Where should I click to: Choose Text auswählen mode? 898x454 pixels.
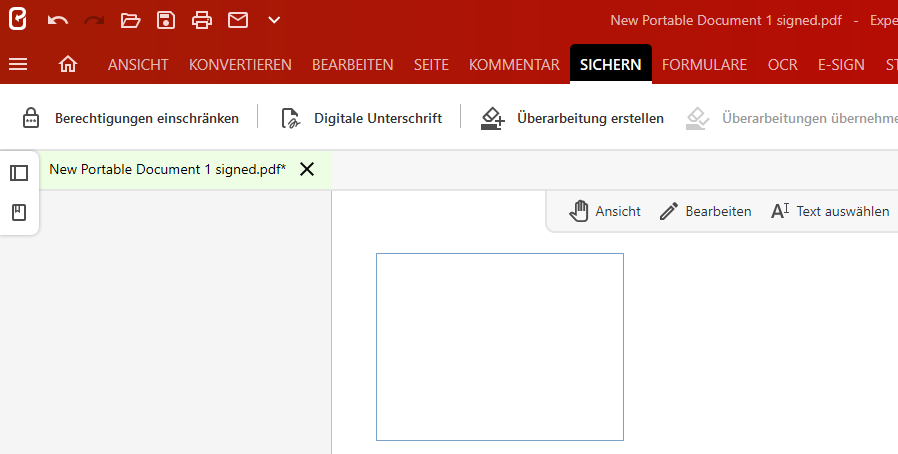click(x=842, y=211)
